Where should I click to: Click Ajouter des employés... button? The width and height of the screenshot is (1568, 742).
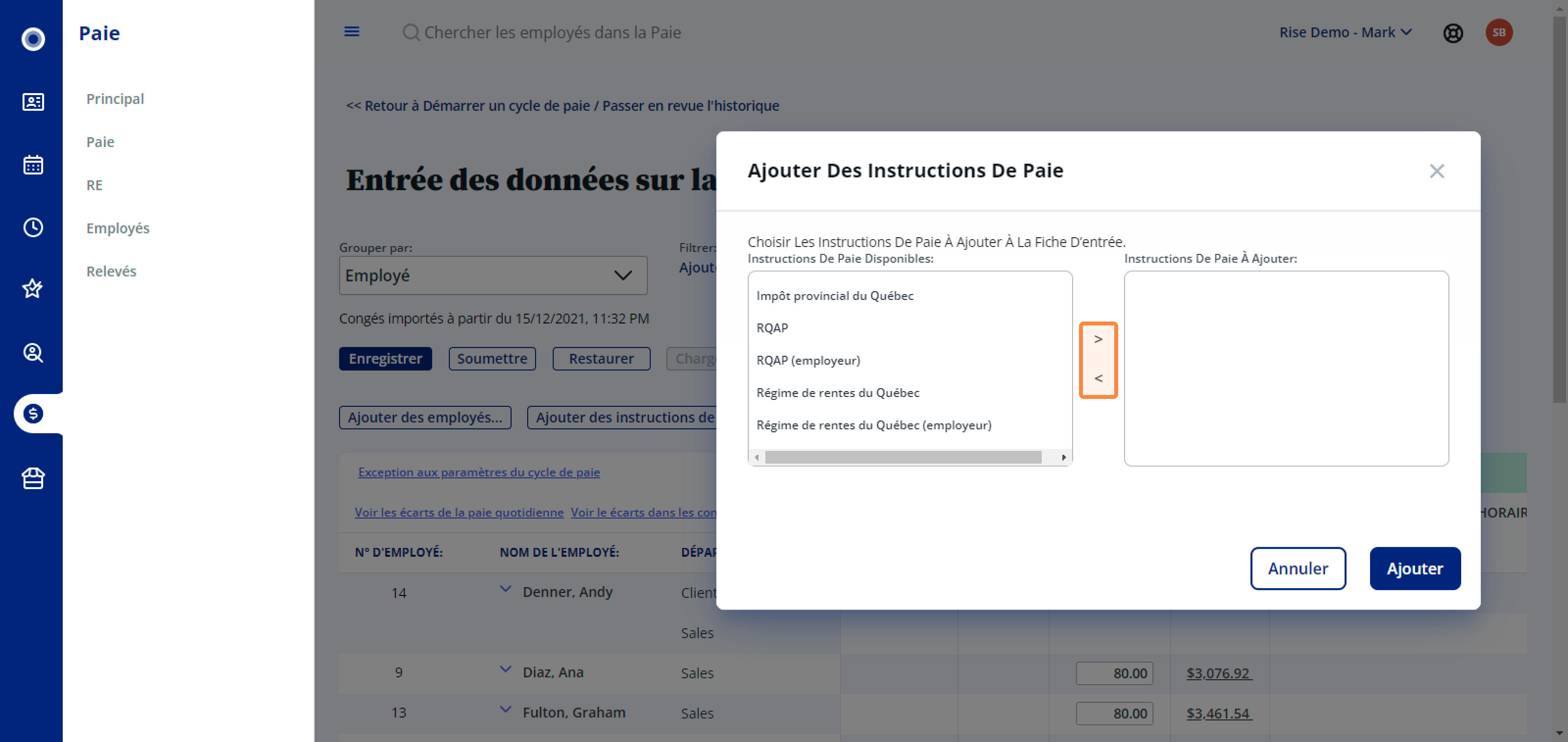pyautogui.click(x=425, y=418)
